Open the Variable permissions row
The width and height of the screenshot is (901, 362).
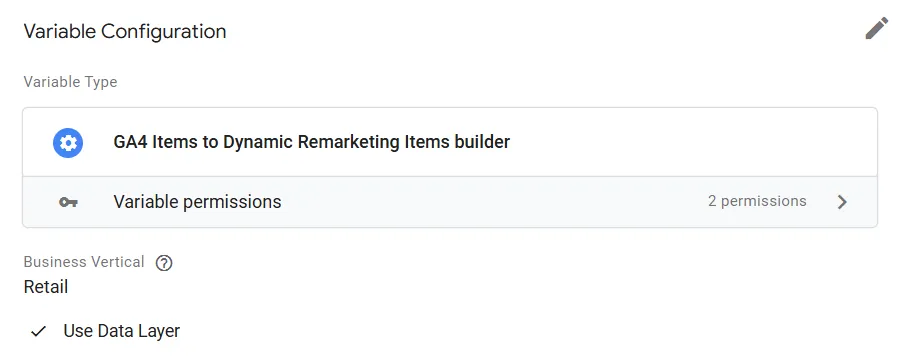tap(450, 202)
